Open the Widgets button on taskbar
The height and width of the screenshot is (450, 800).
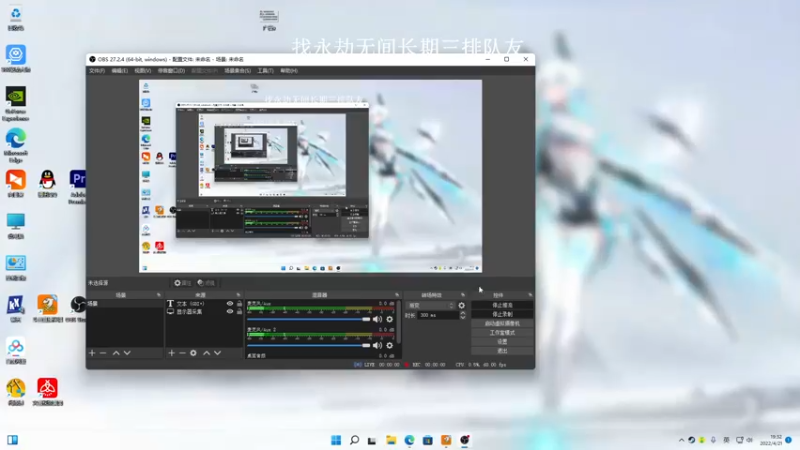pos(13,440)
